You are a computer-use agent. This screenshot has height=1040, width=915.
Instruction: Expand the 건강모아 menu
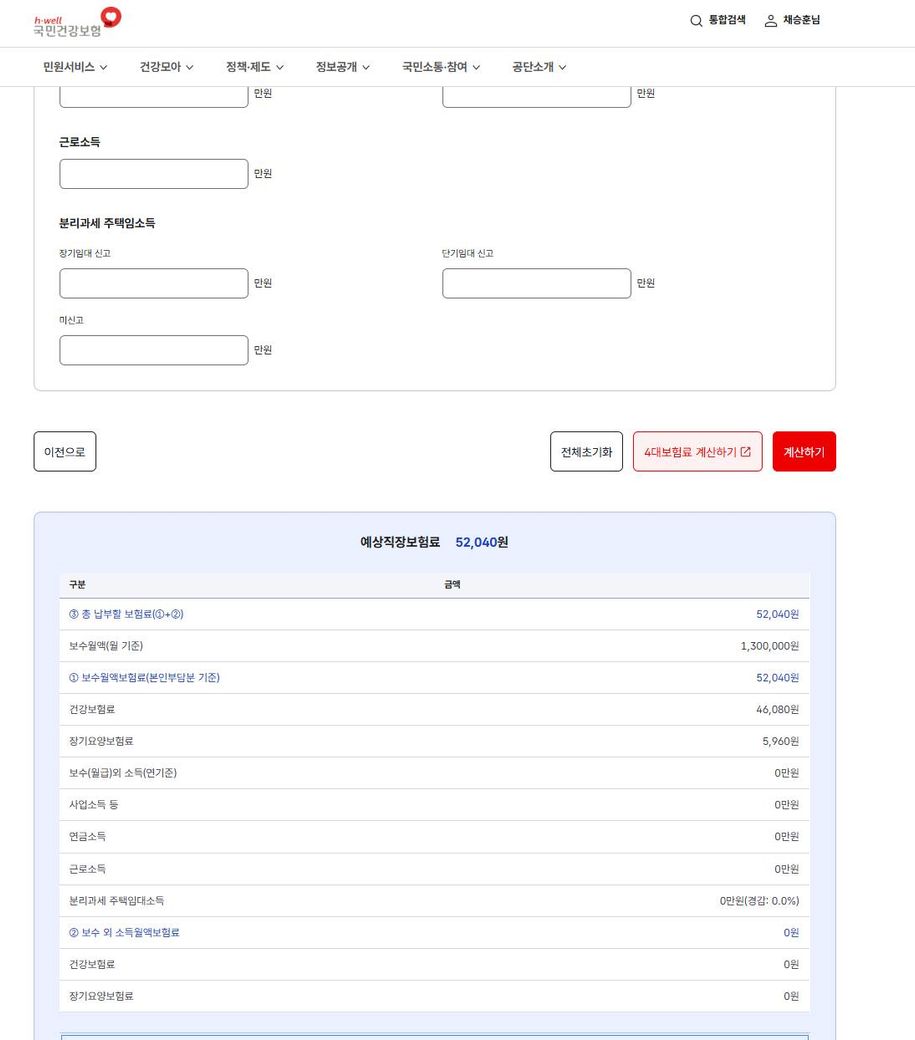166,67
